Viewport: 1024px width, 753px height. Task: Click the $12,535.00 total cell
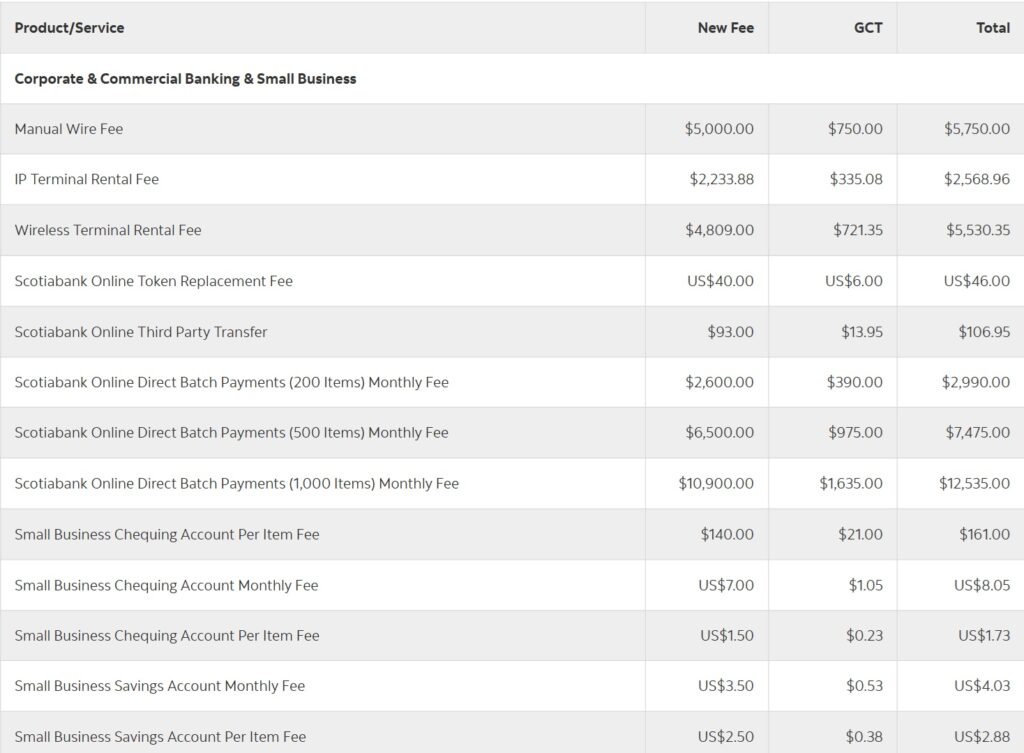tap(974, 483)
